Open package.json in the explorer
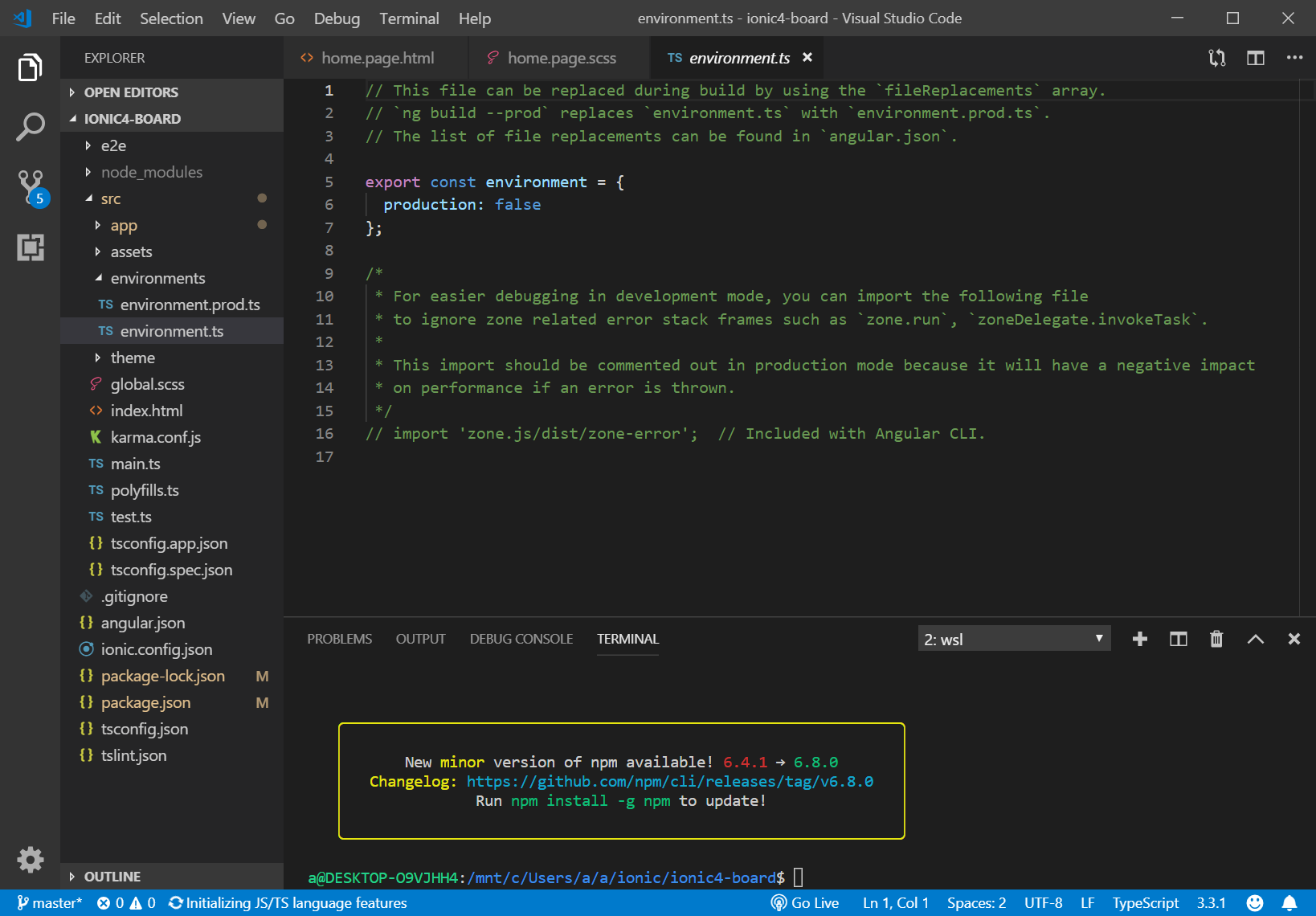 pos(145,702)
